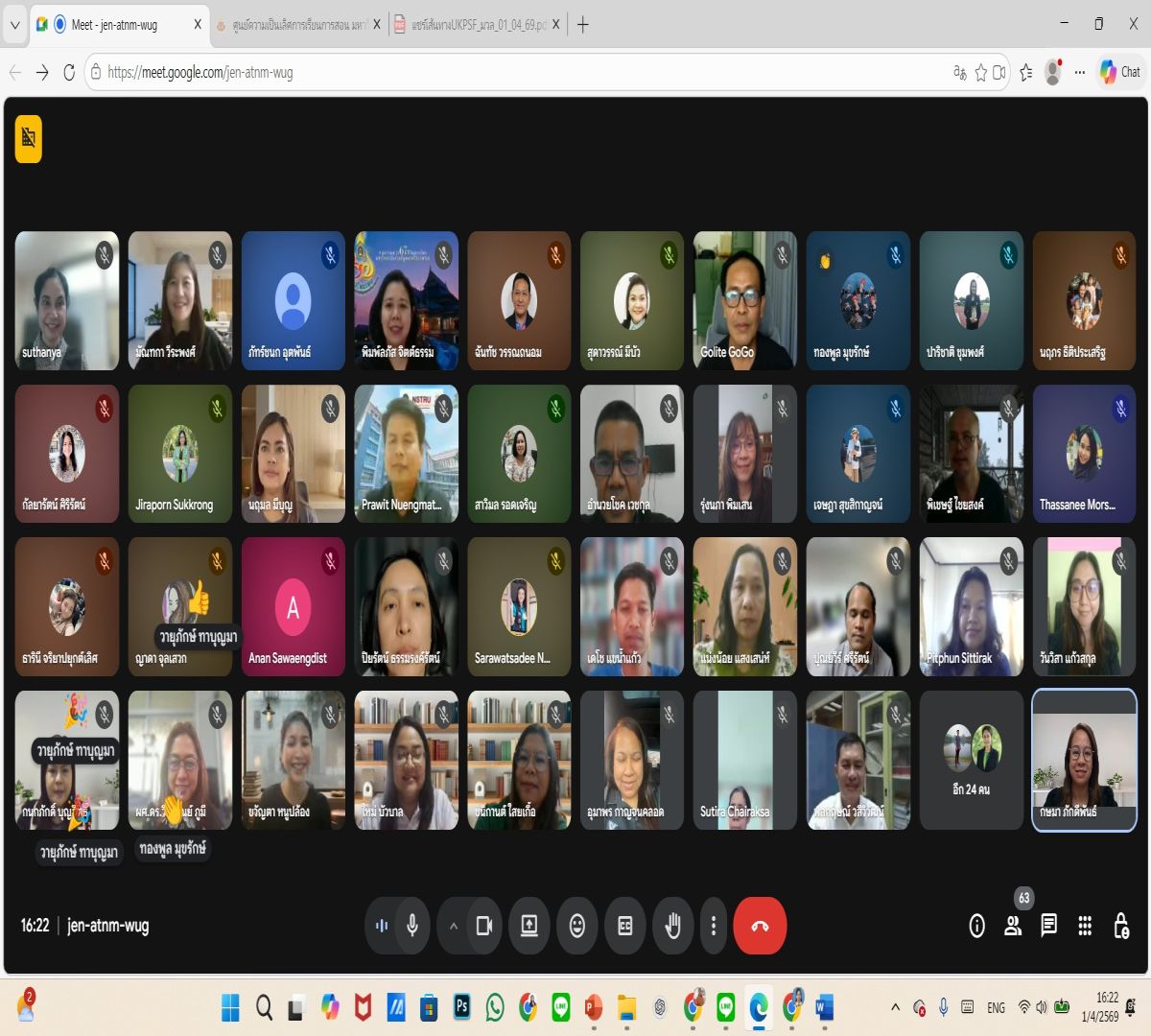Leave the call with red button
The width and height of the screenshot is (1151, 1036).
(x=760, y=926)
